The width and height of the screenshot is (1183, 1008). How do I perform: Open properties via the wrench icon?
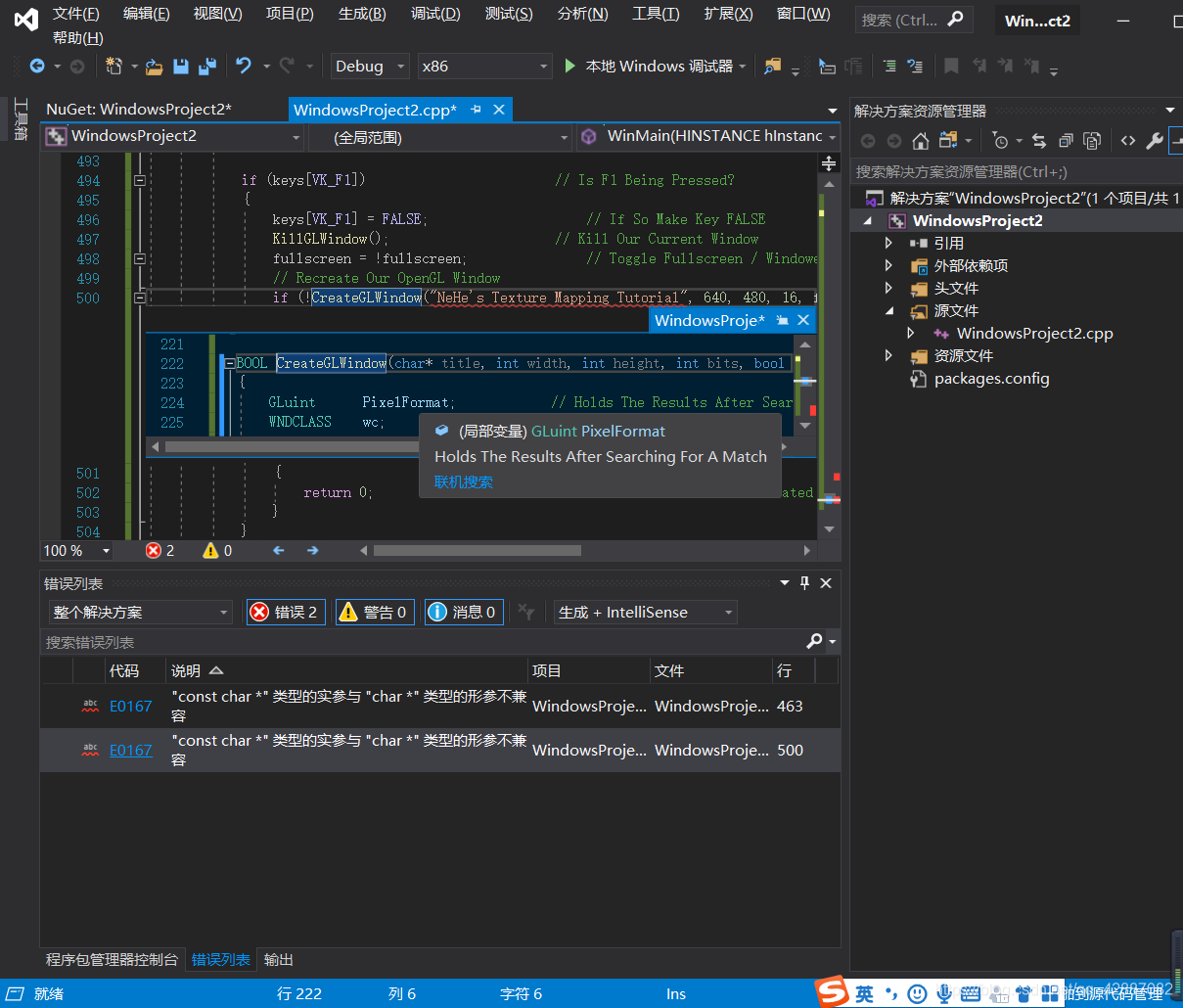[1155, 141]
